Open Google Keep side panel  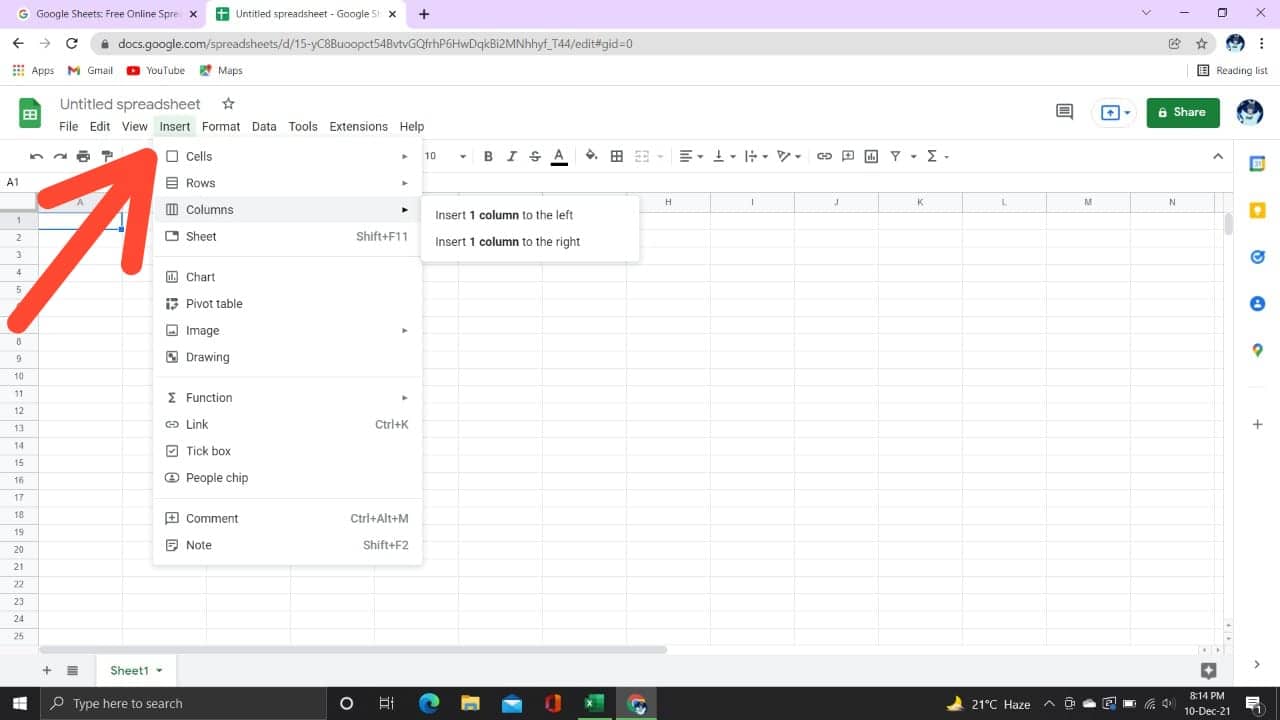1258,210
